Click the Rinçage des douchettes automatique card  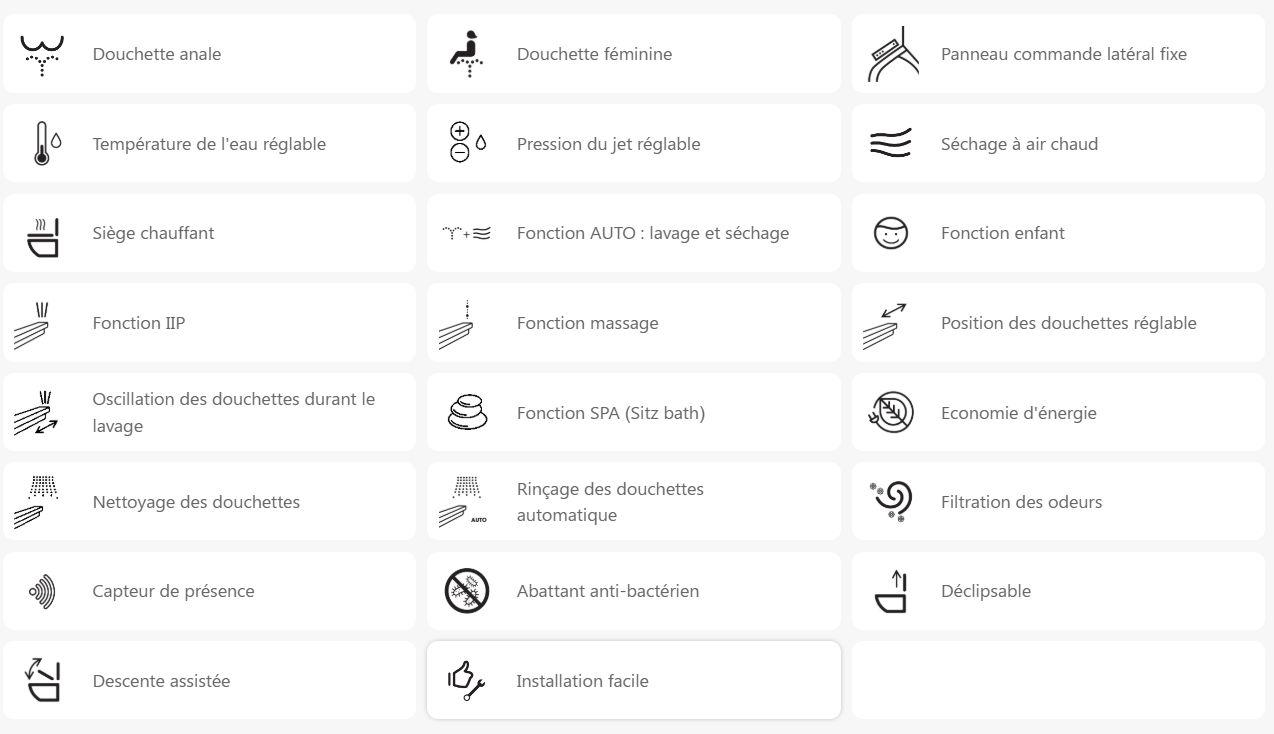633,502
